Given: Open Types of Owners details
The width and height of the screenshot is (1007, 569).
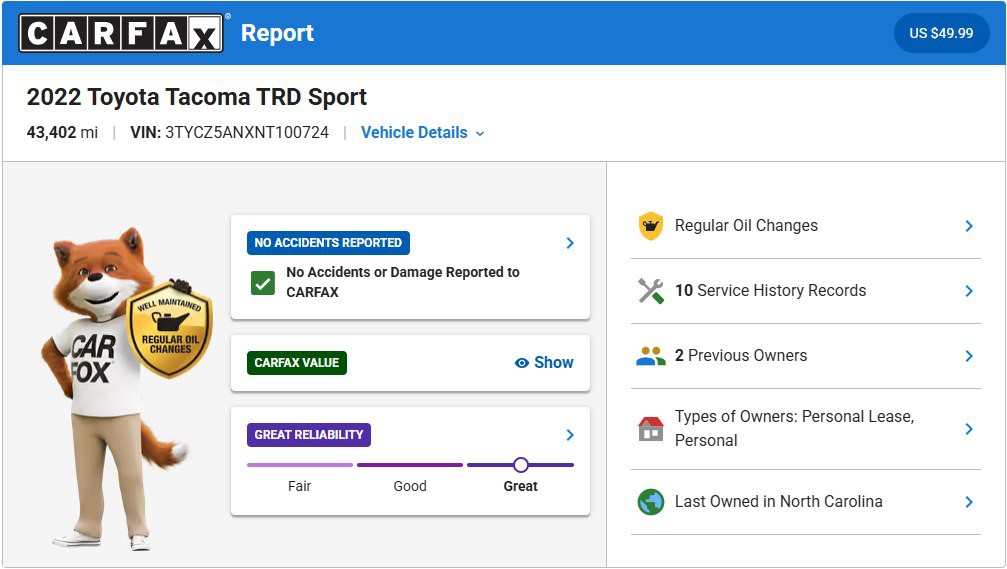Looking at the screenshot, I should tap(805, 429).
